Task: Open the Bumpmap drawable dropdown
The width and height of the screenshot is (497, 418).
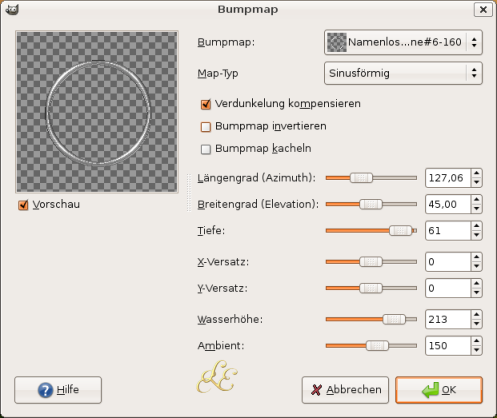Action: 403,42
